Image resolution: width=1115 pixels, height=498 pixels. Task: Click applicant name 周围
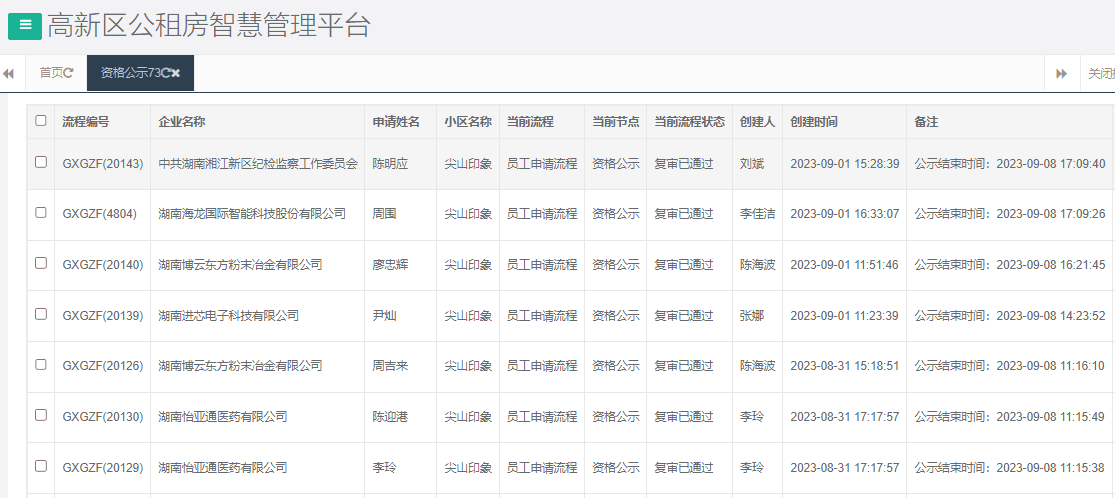[x=385, y=213]
